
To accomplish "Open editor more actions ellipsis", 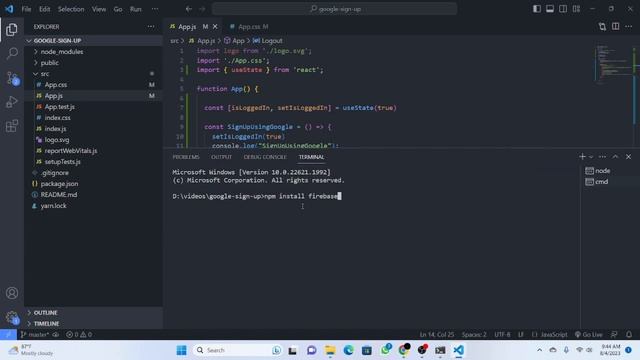I will point(629,27).
